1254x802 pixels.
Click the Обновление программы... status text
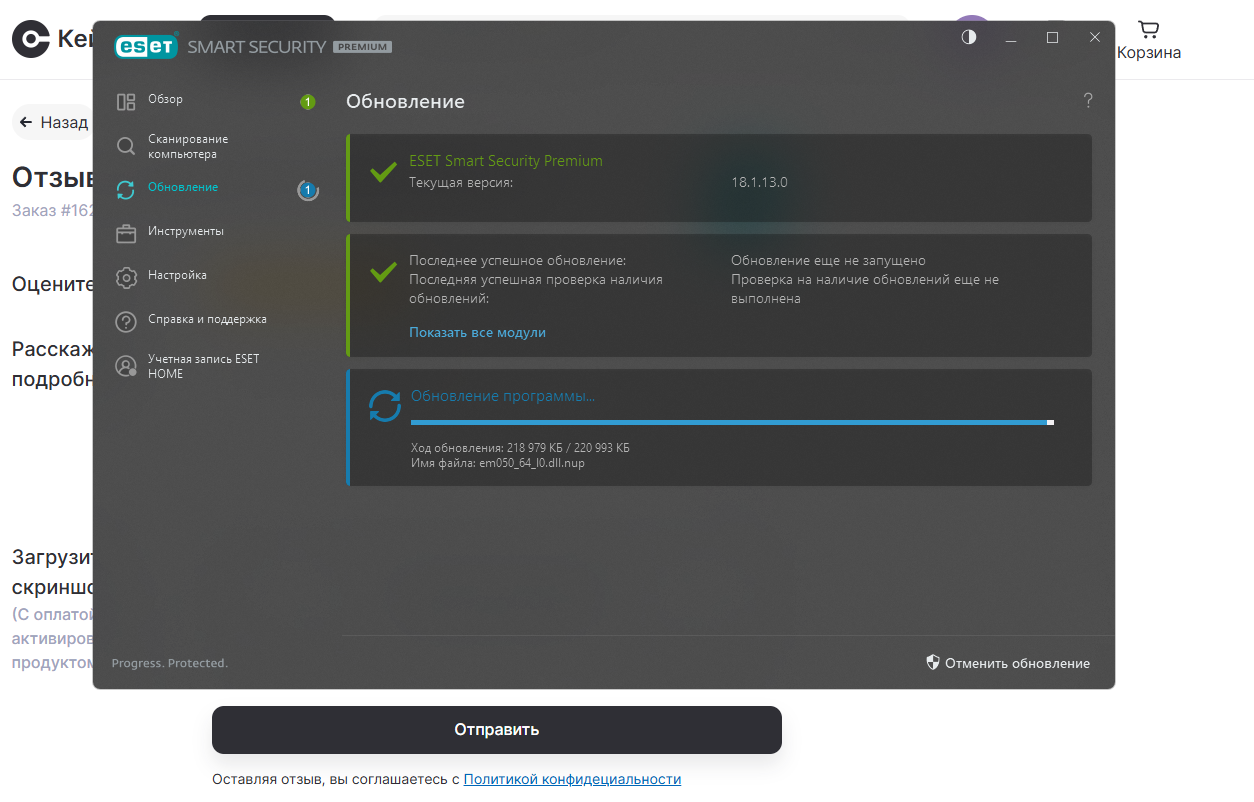503,396
